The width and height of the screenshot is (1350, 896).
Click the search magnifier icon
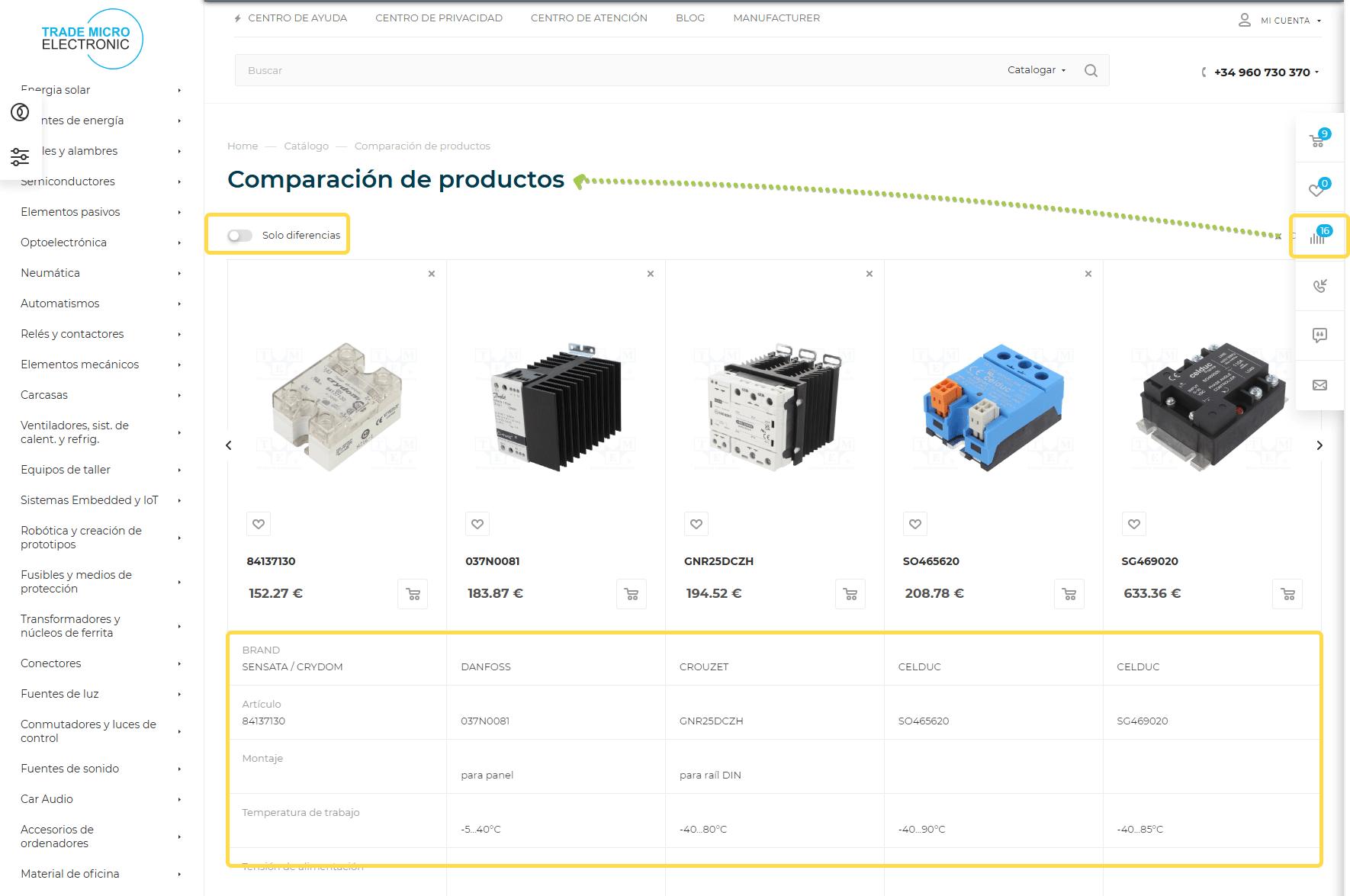(x=1091, y=70)
